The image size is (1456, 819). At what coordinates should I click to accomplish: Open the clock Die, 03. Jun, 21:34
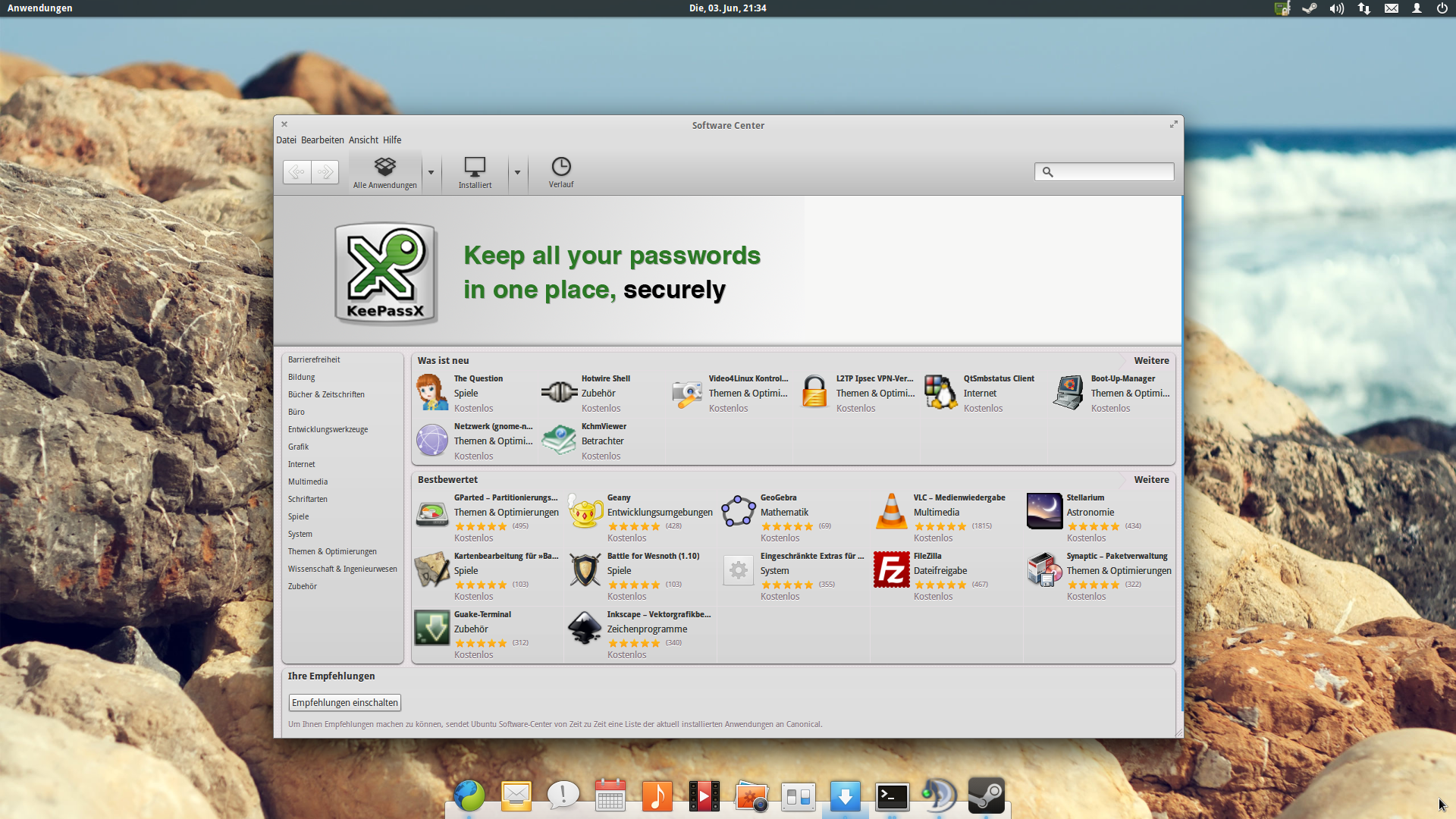tap(727, 8)
